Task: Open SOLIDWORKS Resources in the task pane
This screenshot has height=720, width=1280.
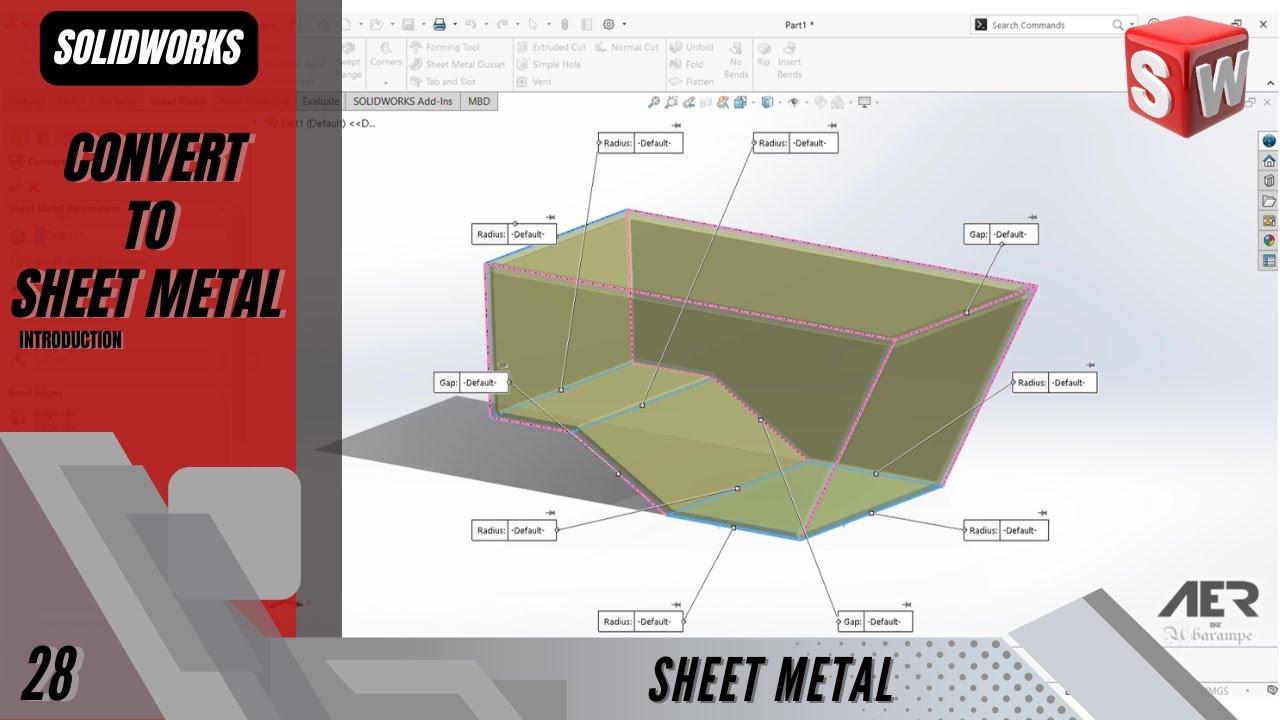Action: (x=1269, y=141)
